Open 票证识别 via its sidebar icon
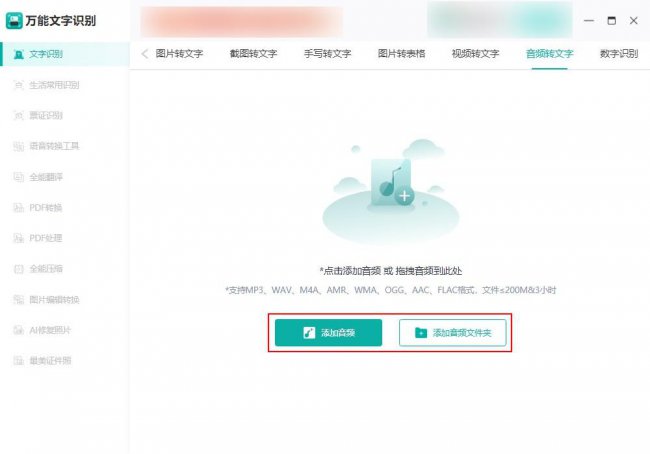650x454 pixels. [19, 115]
